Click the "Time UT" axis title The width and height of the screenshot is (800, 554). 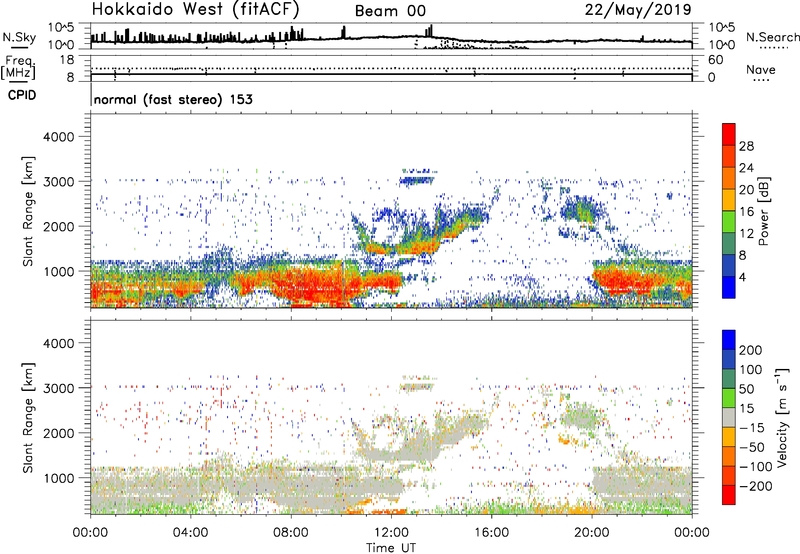[x=391, y=548]
